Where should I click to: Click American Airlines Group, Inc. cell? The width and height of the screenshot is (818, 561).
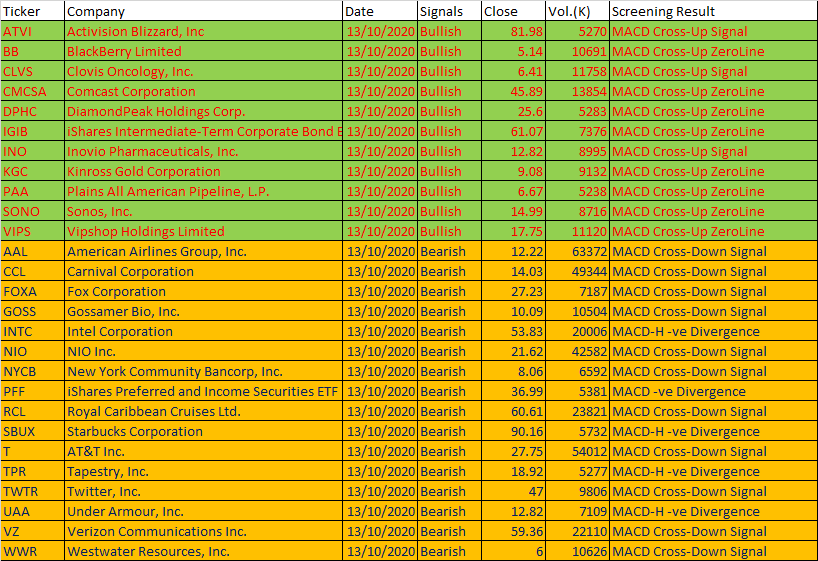coord(203,252)
